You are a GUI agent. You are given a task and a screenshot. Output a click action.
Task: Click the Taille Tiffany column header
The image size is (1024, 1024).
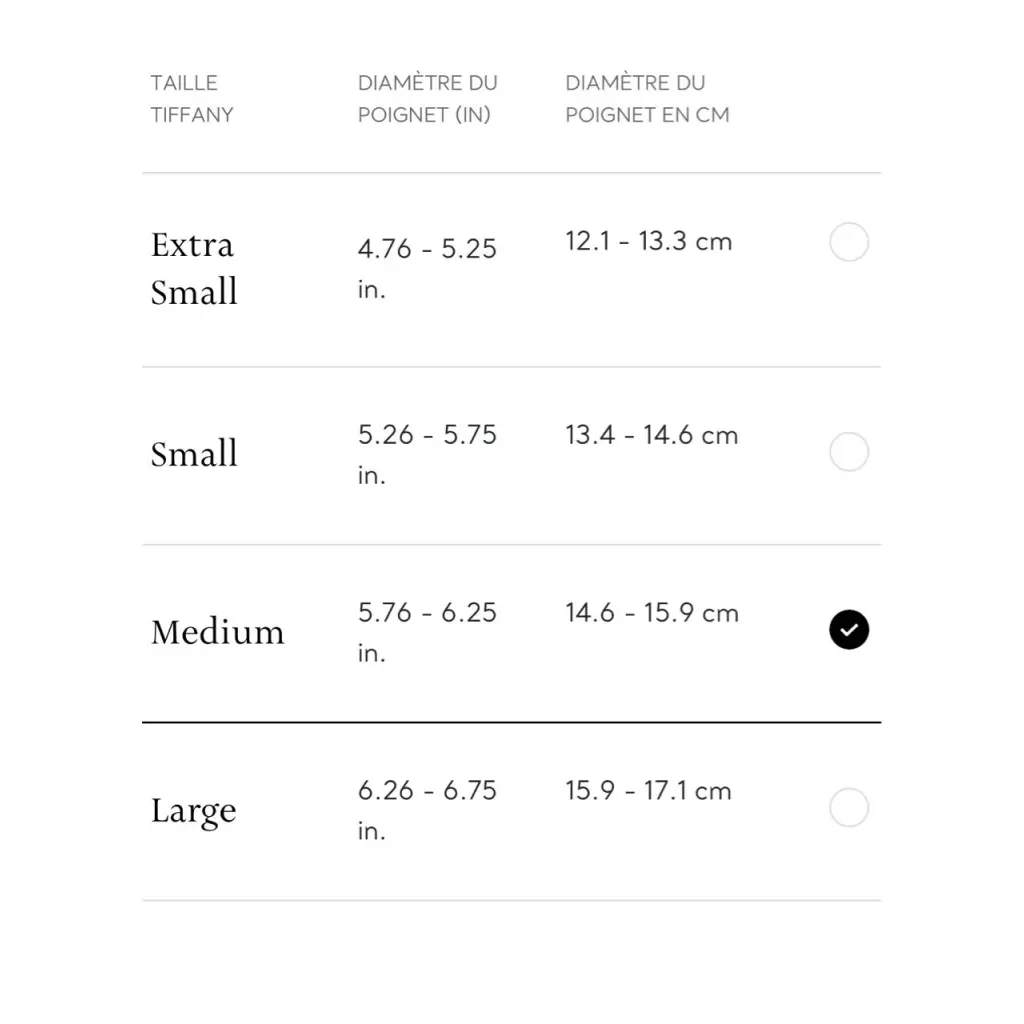(191, 98)
